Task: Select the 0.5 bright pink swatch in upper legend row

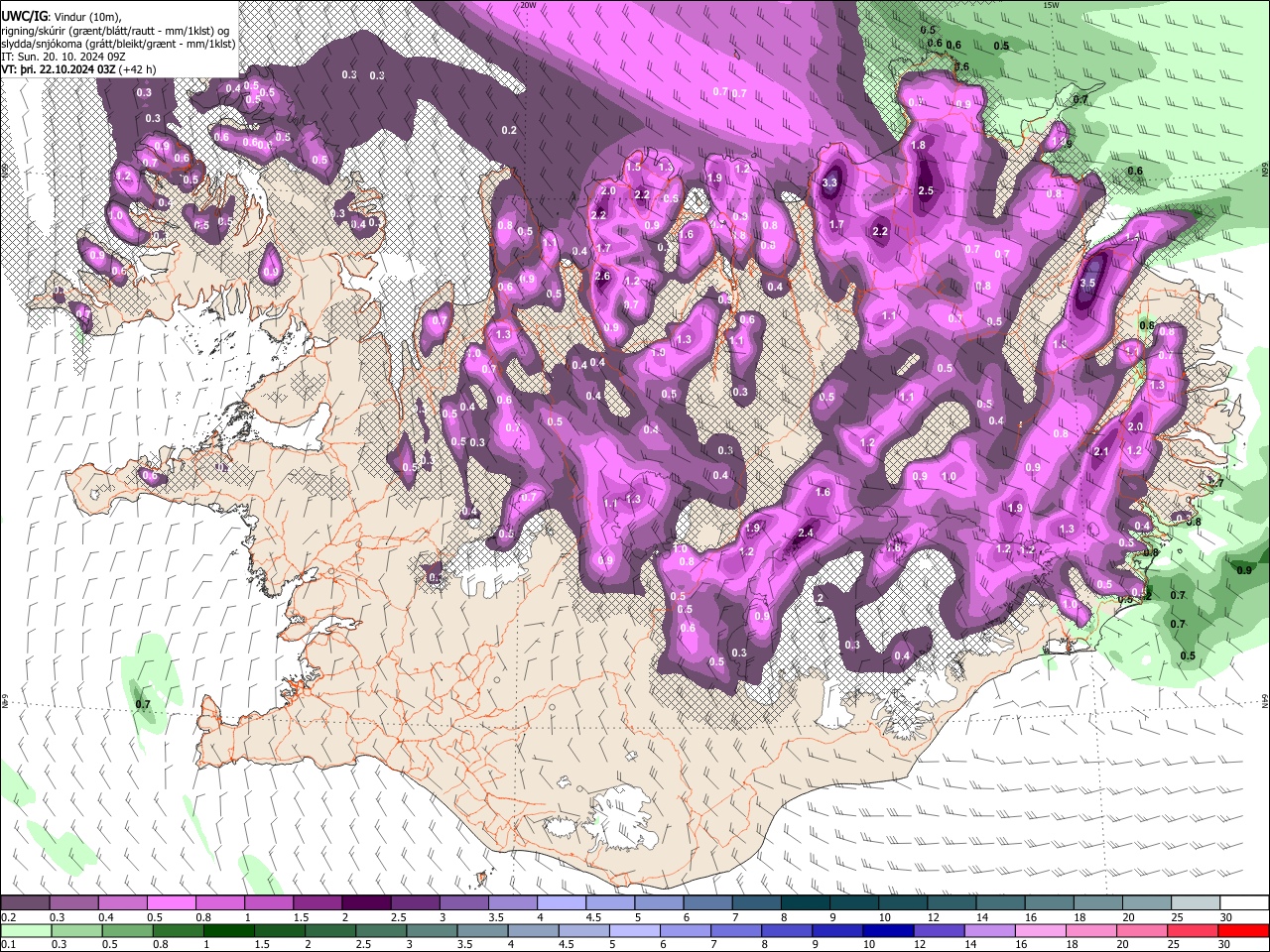Action: pyautogui.click(x=172, y=903)
